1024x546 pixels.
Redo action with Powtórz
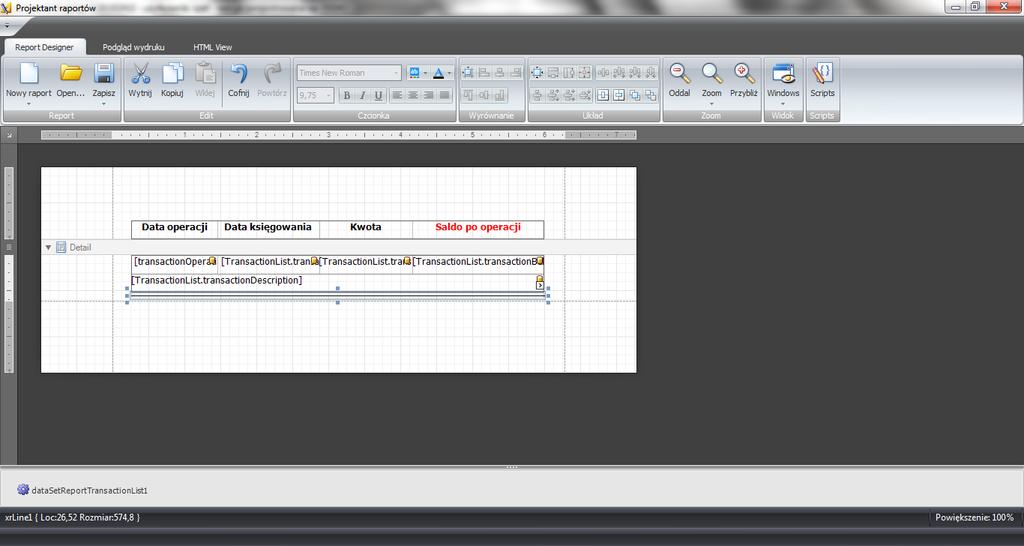coord(272,80)
